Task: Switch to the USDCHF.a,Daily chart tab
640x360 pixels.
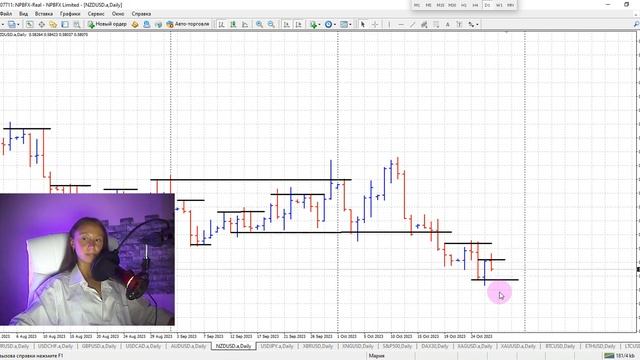Action: [55, 346]
